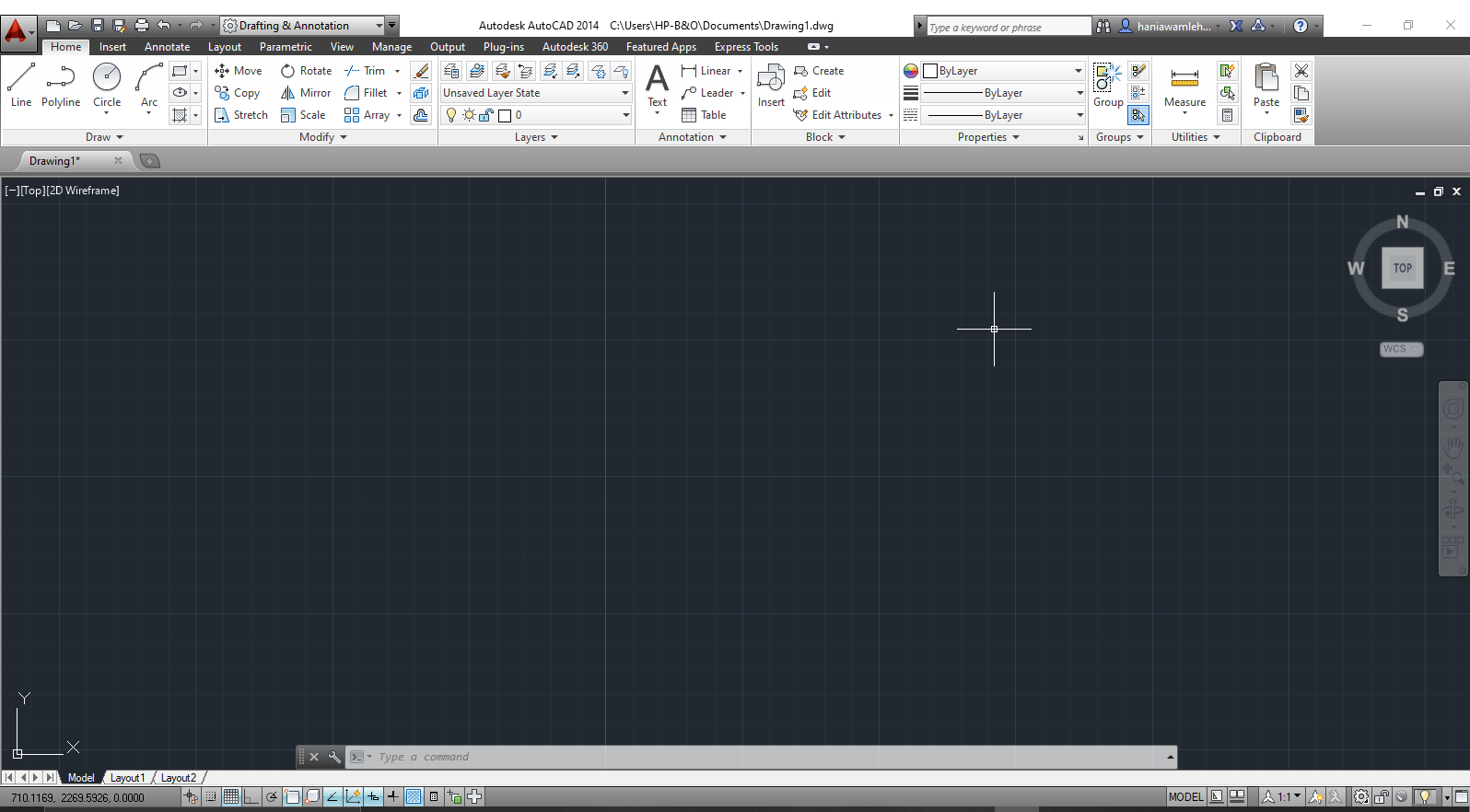Switch to the Layout1 tab
1470x812 pixels.
tap(127, 778)
